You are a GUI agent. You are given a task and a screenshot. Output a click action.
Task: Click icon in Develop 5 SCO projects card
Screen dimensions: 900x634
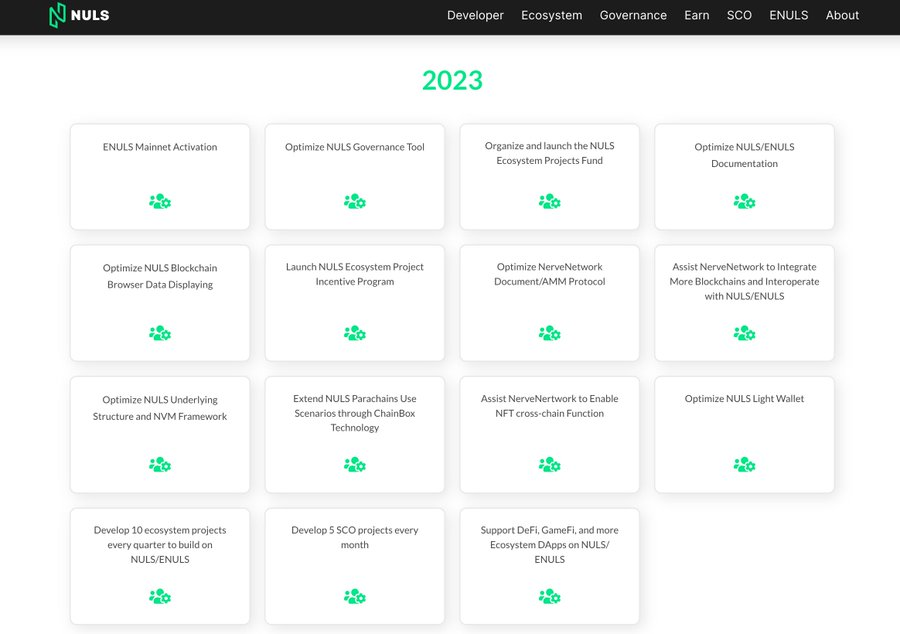[x=355, y=597]
